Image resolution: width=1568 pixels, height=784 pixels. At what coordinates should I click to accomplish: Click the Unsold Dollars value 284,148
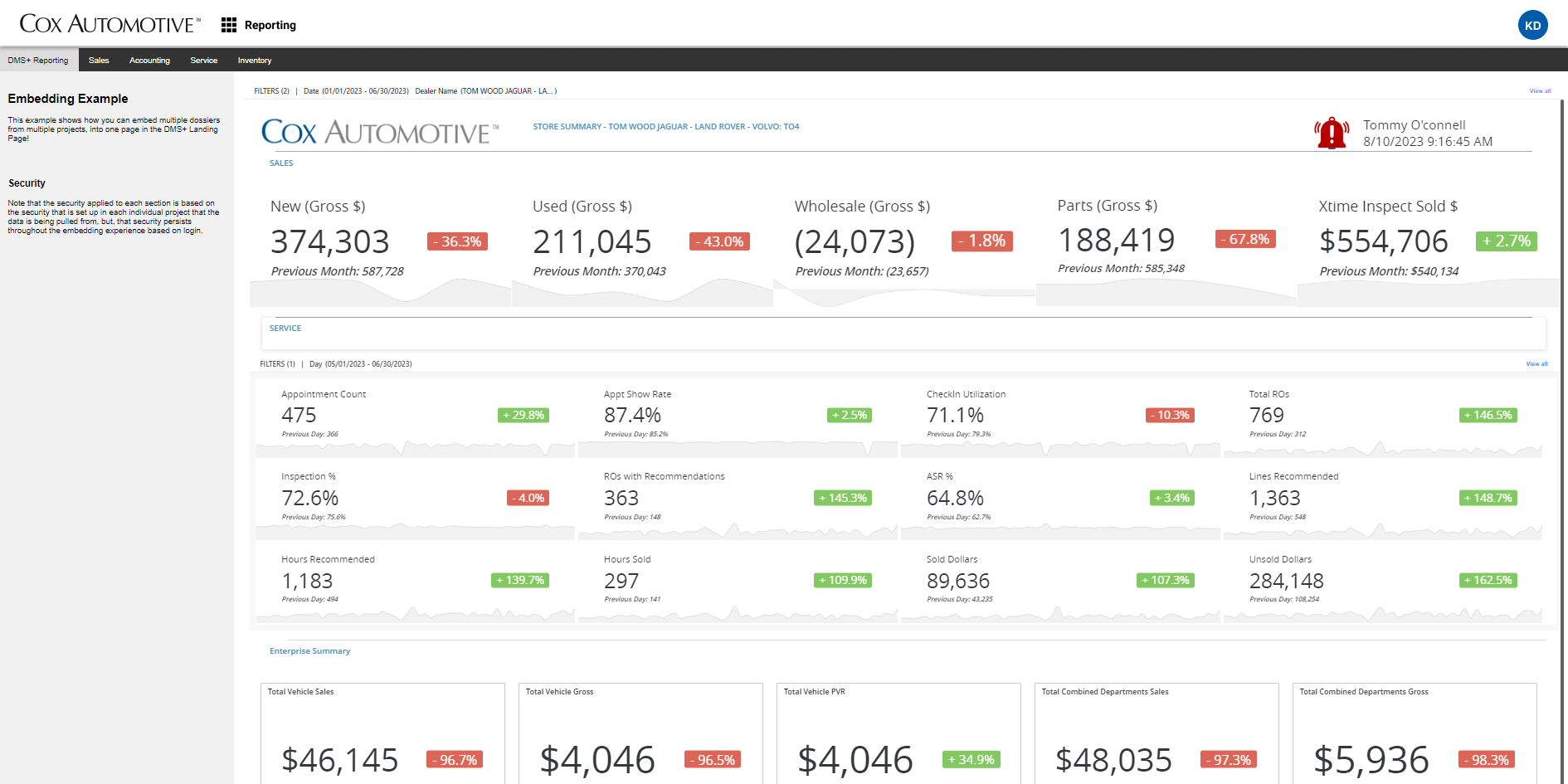coord(1287,581)
